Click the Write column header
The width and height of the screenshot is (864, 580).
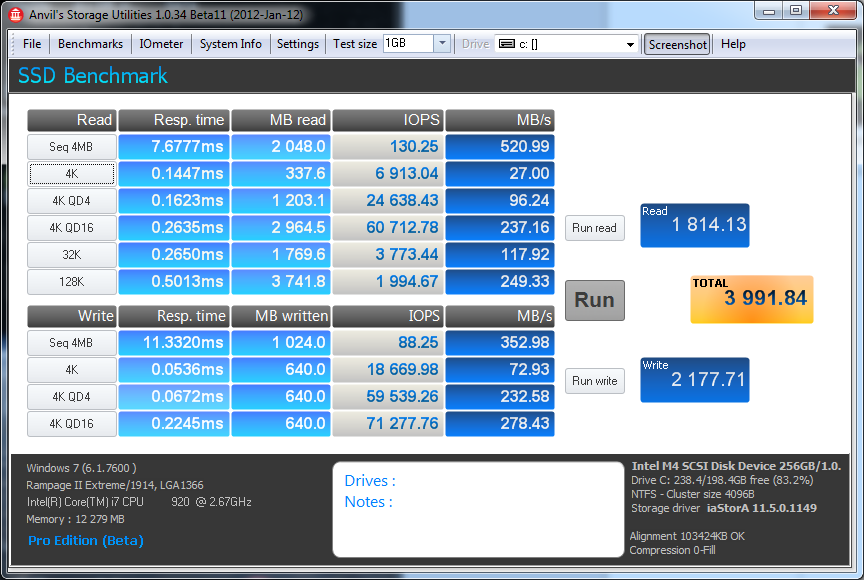point(72,316)
